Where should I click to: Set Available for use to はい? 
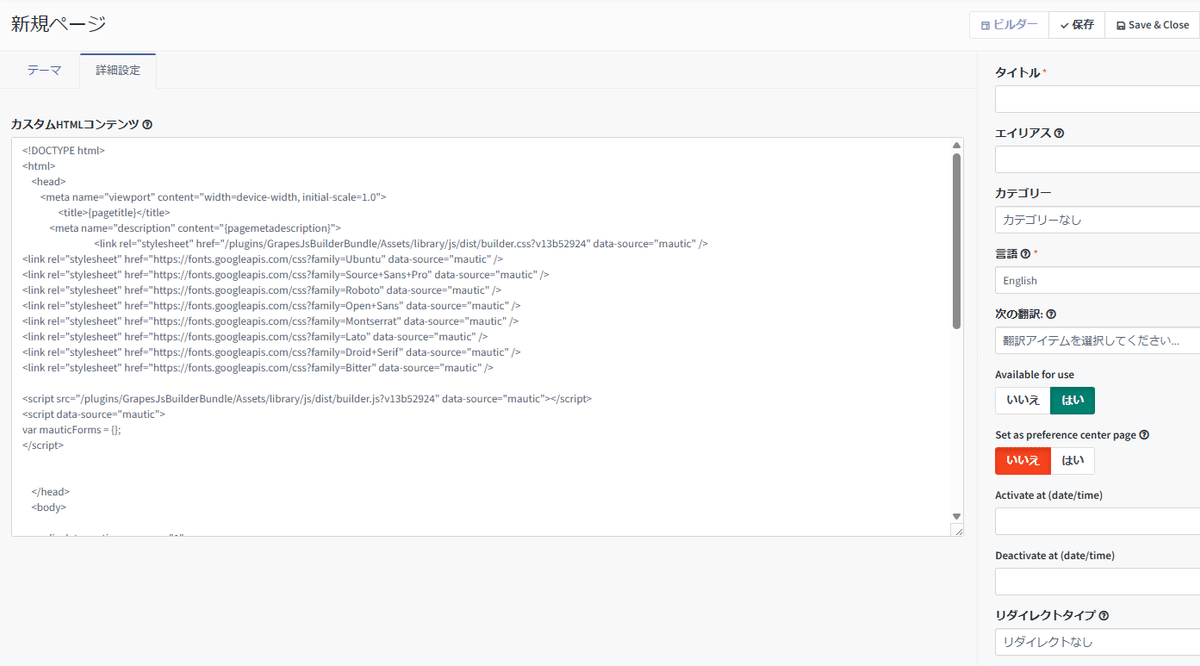(1072, 401)
